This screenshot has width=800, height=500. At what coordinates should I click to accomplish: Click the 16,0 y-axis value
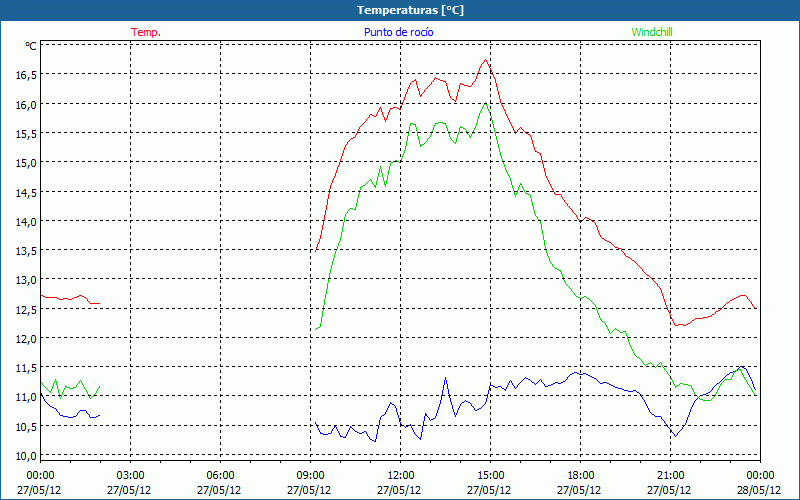(x=26, y=105)
